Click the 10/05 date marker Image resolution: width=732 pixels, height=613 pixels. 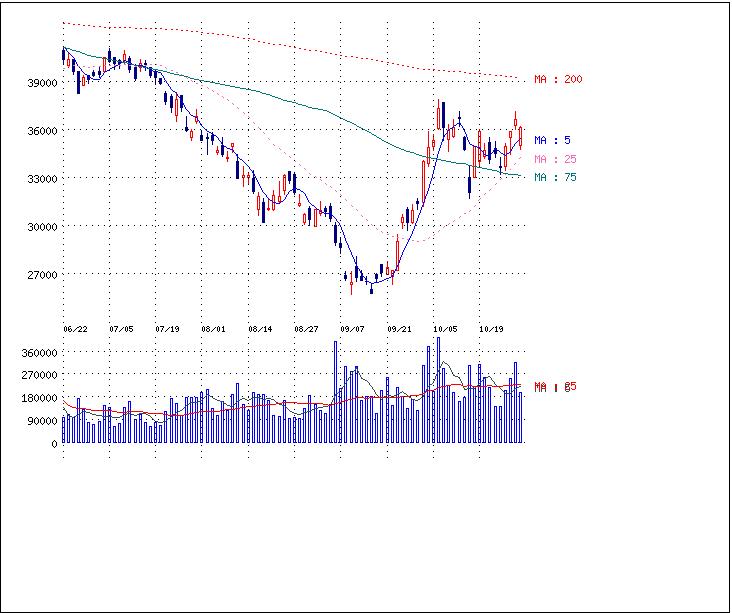click(x=445, y=328)
